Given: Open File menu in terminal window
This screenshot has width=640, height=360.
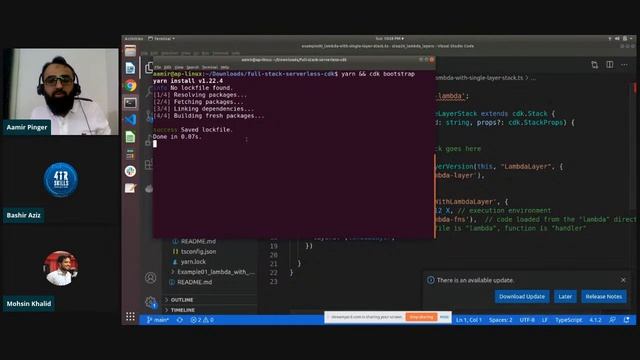Looking at the screenshot, I should [158, 67].
